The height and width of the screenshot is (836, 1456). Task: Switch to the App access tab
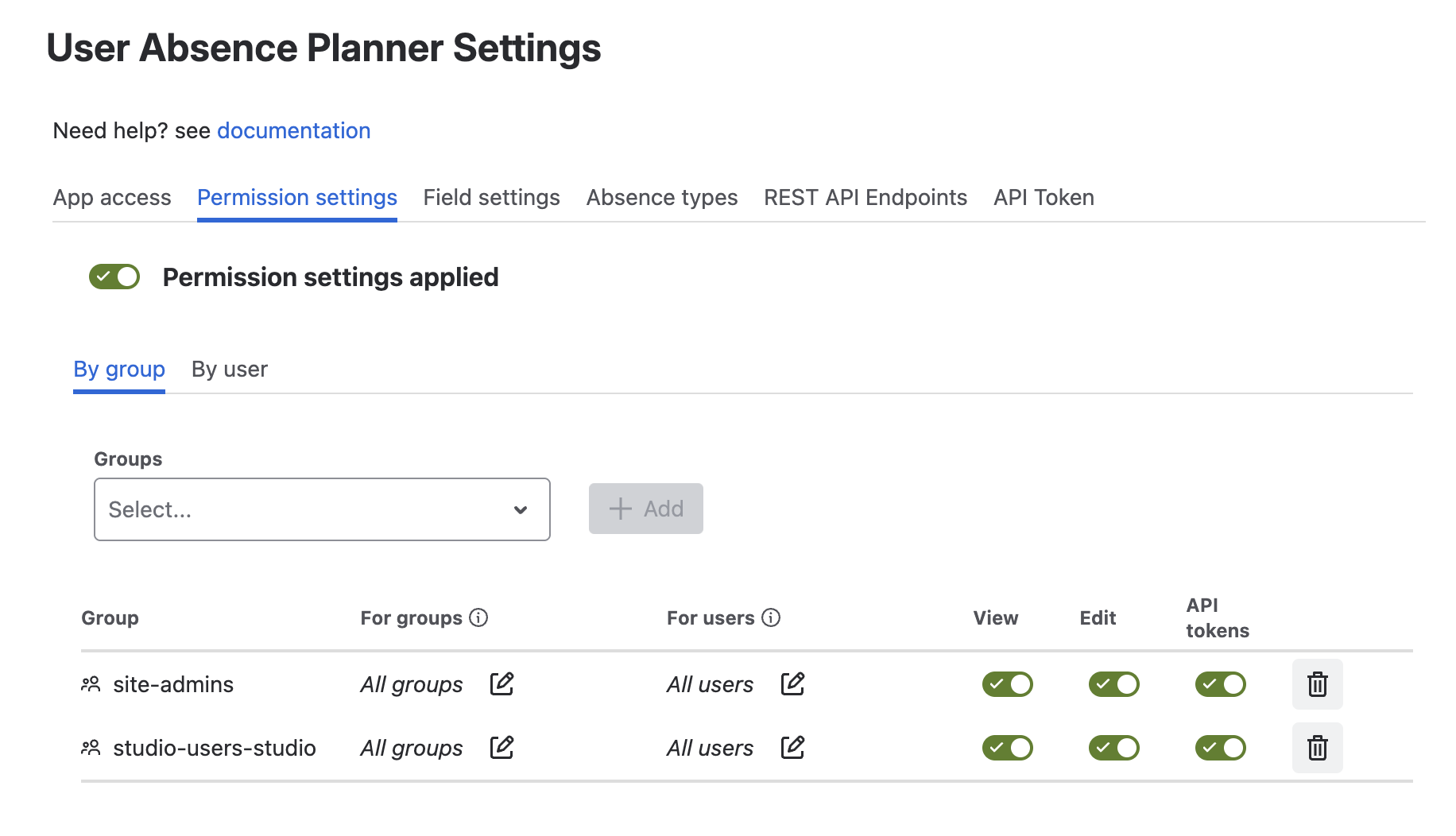pyautogui.click(x=112, y=197)
